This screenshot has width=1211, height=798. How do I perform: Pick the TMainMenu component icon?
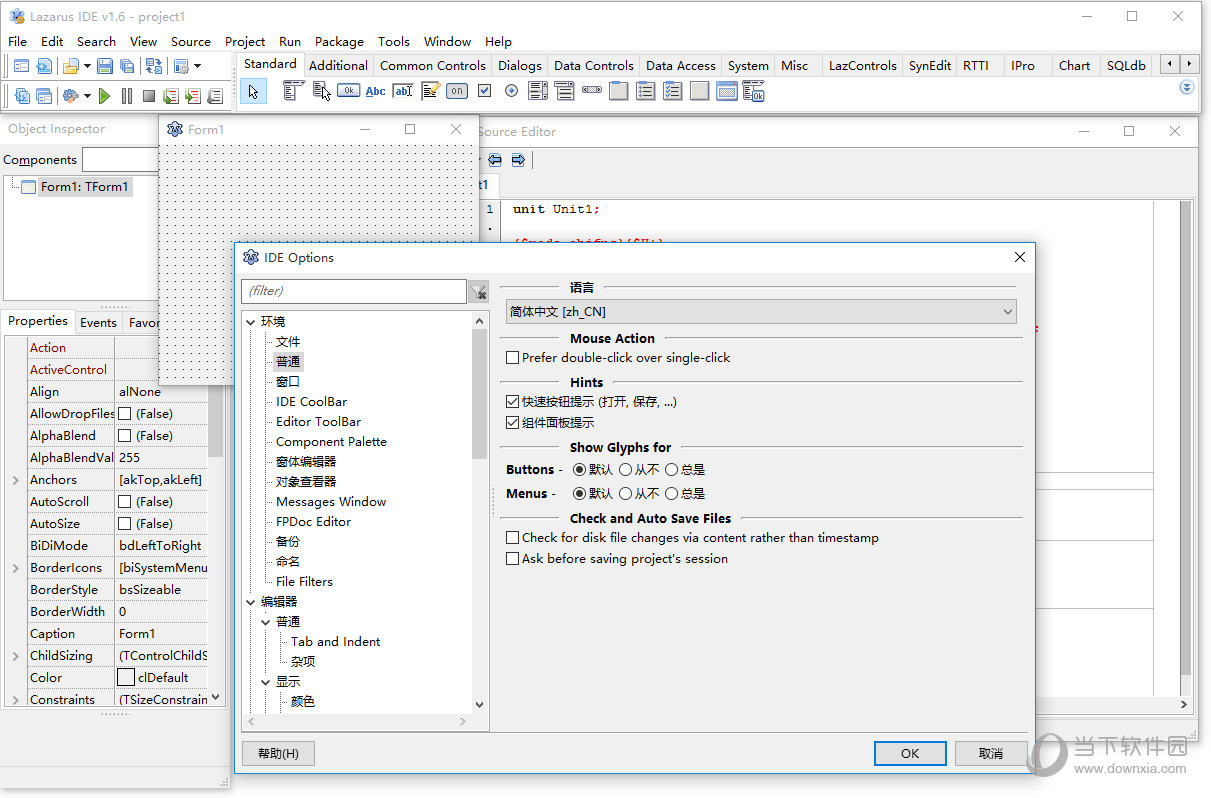pos(293,92)
